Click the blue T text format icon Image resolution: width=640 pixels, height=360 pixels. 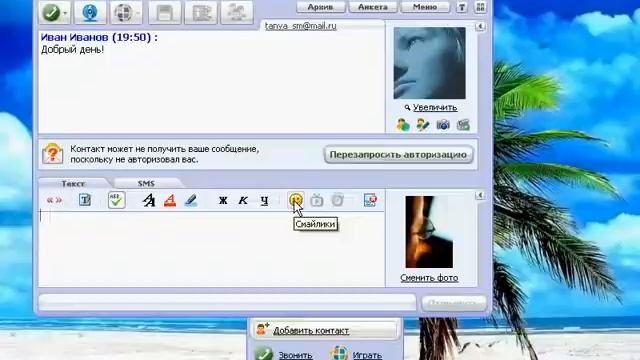click(x=85, y=200)
